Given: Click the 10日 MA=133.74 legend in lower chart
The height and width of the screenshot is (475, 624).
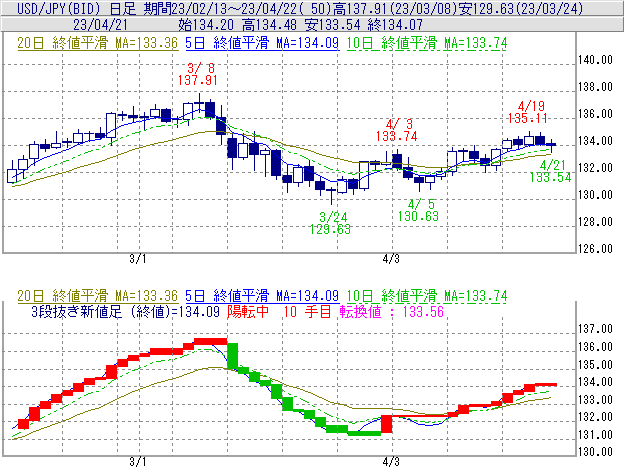Looking at the screenshot, I should click(427, 296).
